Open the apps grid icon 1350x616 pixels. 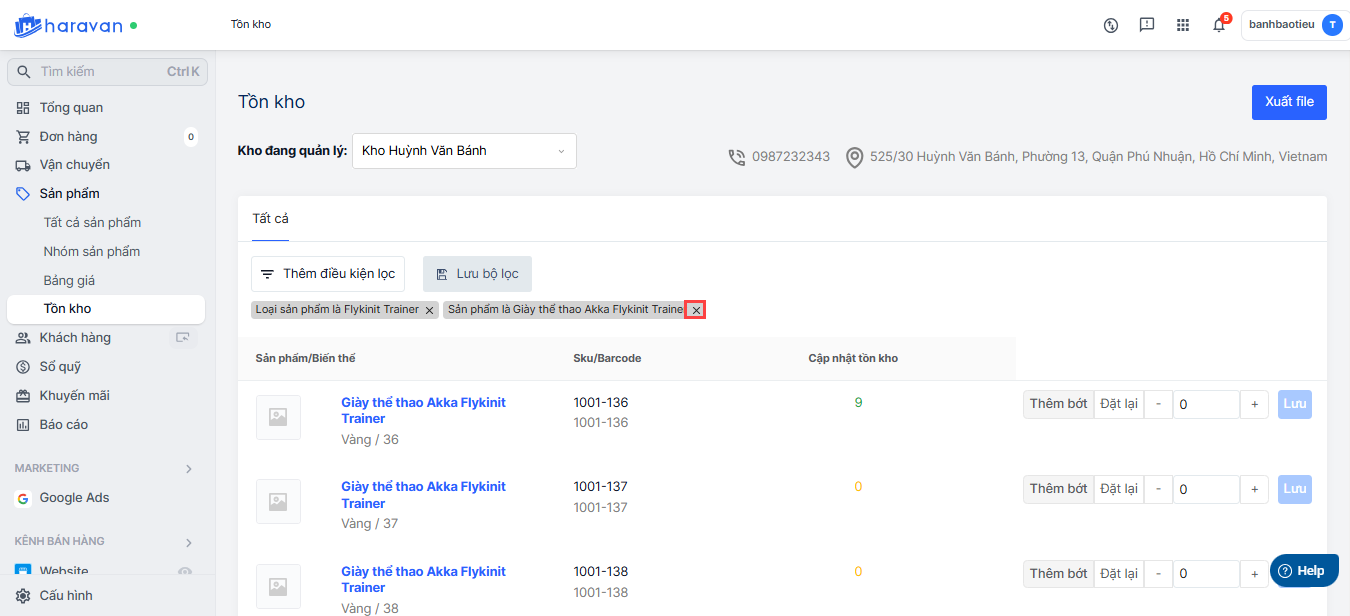pos(1183,25)
